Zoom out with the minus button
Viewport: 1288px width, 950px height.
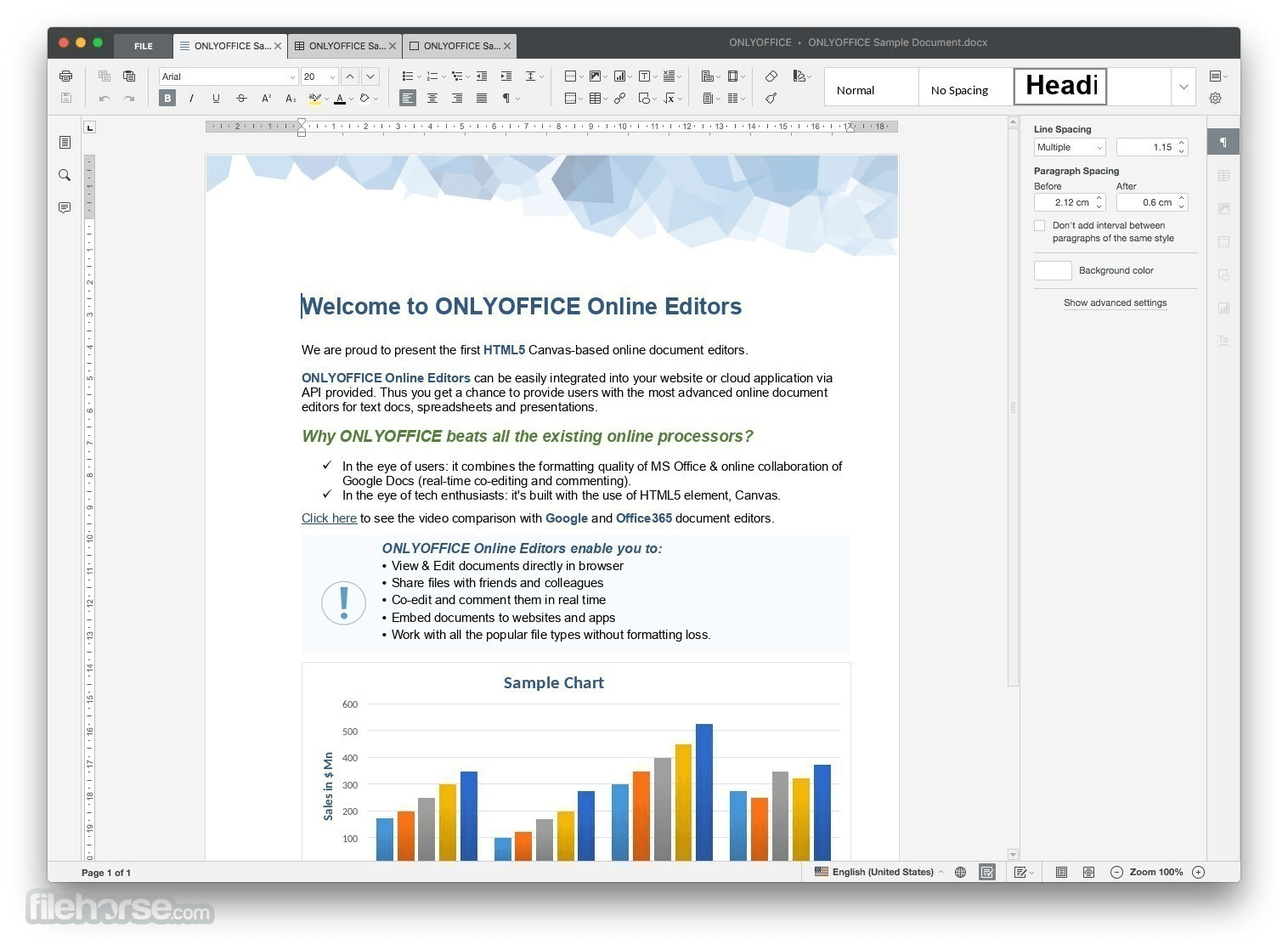(1116, 873)
